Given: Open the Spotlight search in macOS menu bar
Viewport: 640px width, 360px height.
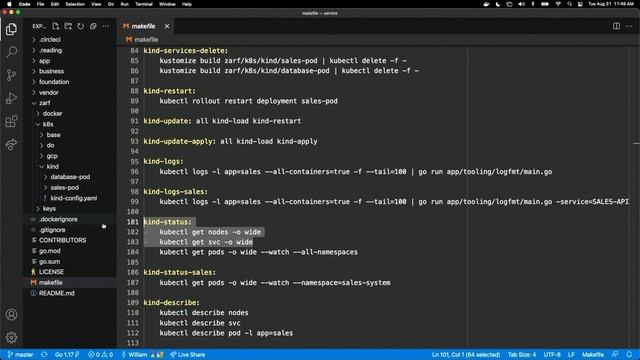Looking at the screenshot, I should tap(569, 4).
